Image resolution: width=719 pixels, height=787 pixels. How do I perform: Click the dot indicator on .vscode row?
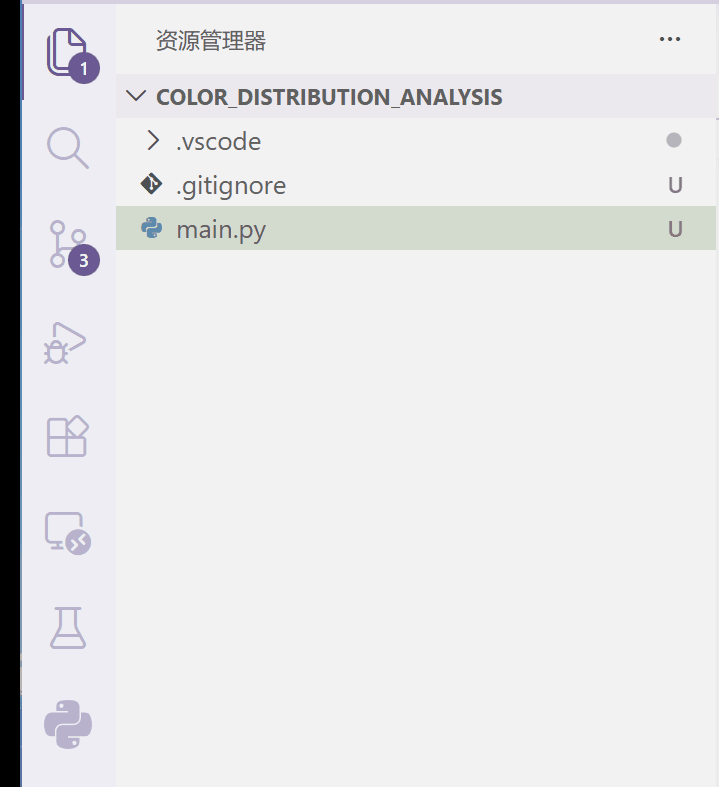(x=674, y=141)
